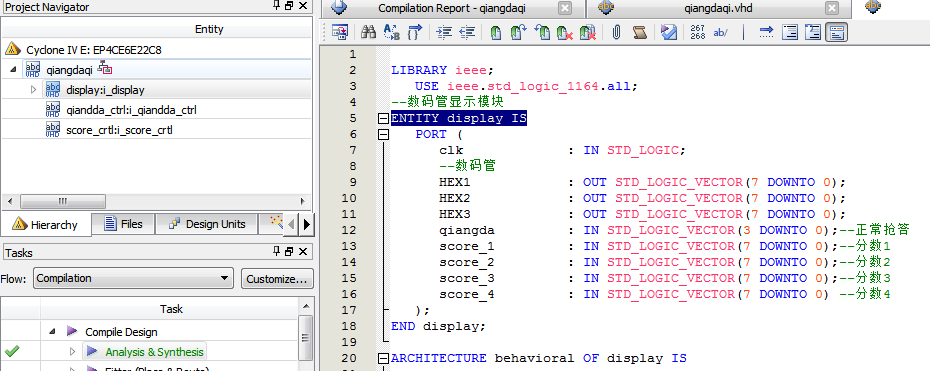
Task: Pin the Tasks panel
Action: (276, 252)
